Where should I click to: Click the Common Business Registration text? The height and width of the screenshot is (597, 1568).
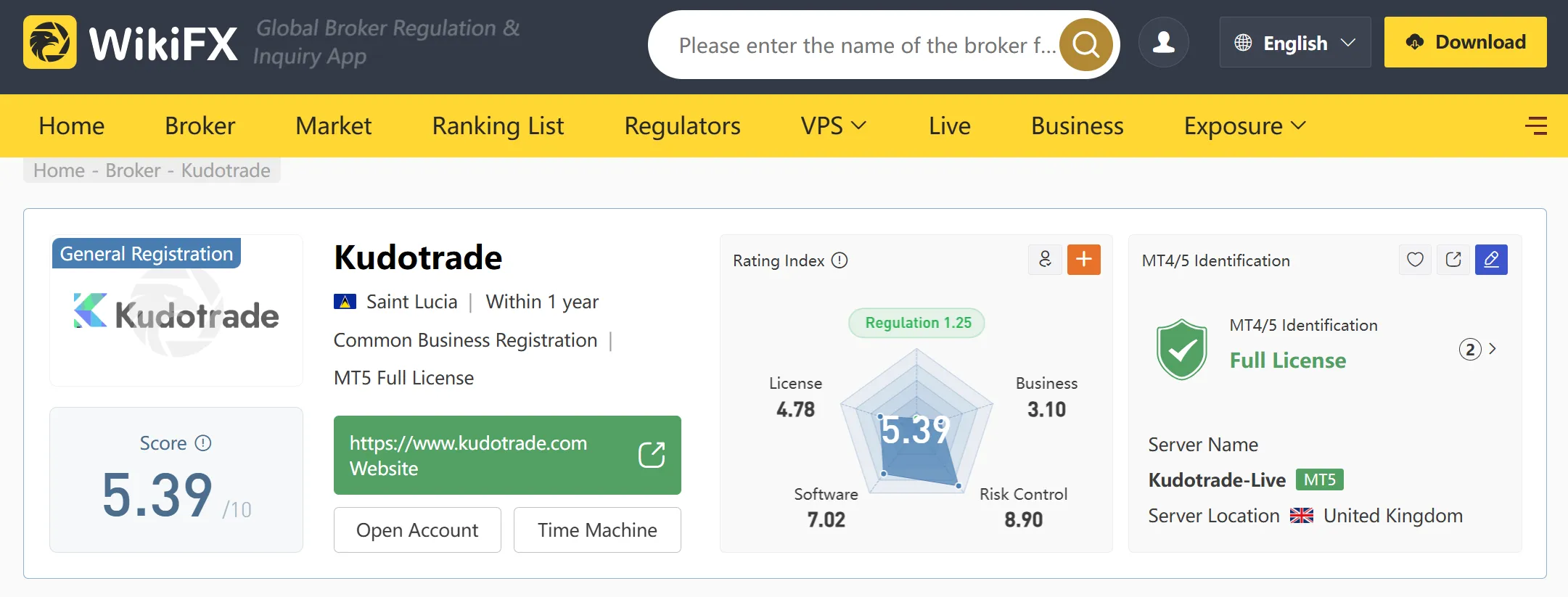[466, 340]
